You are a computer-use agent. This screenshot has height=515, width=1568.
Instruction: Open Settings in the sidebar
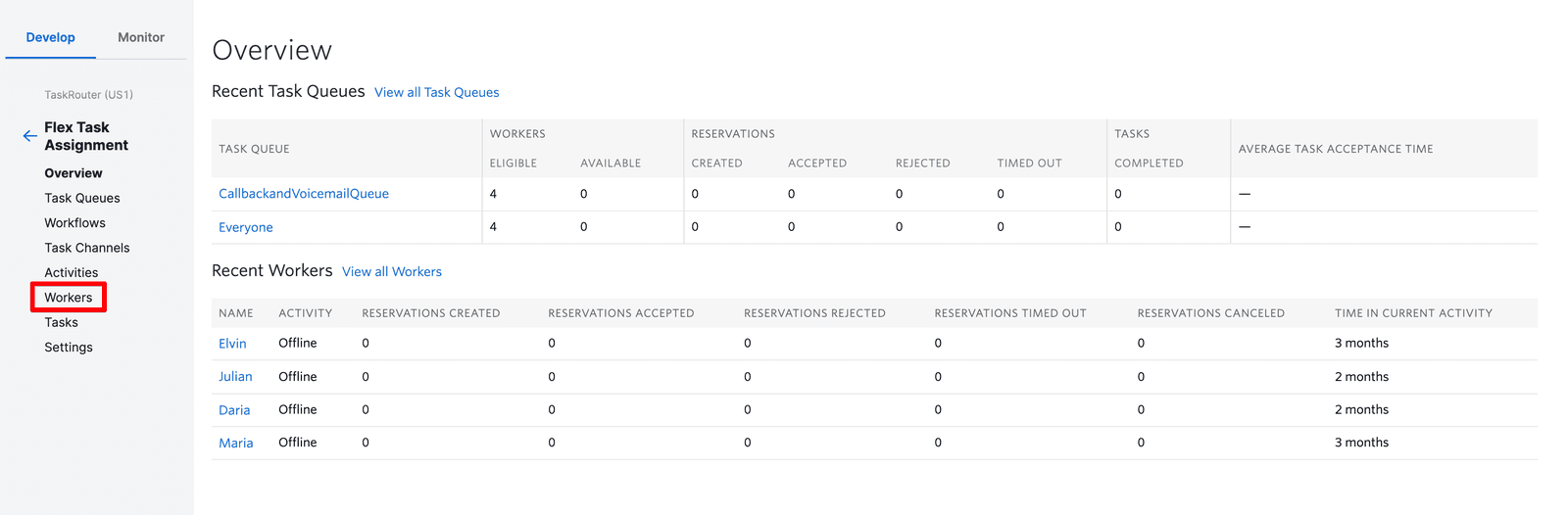tap(69, 348)
